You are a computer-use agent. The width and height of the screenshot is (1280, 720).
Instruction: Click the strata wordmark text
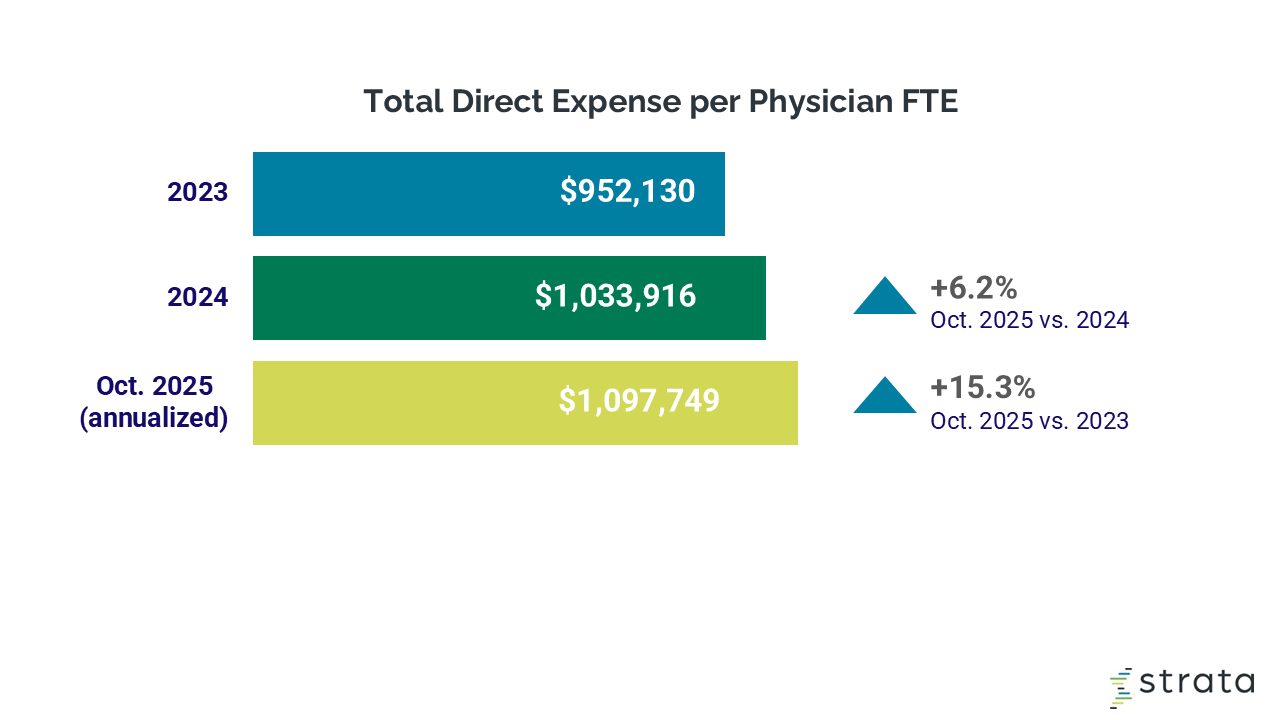(1197, 683)
